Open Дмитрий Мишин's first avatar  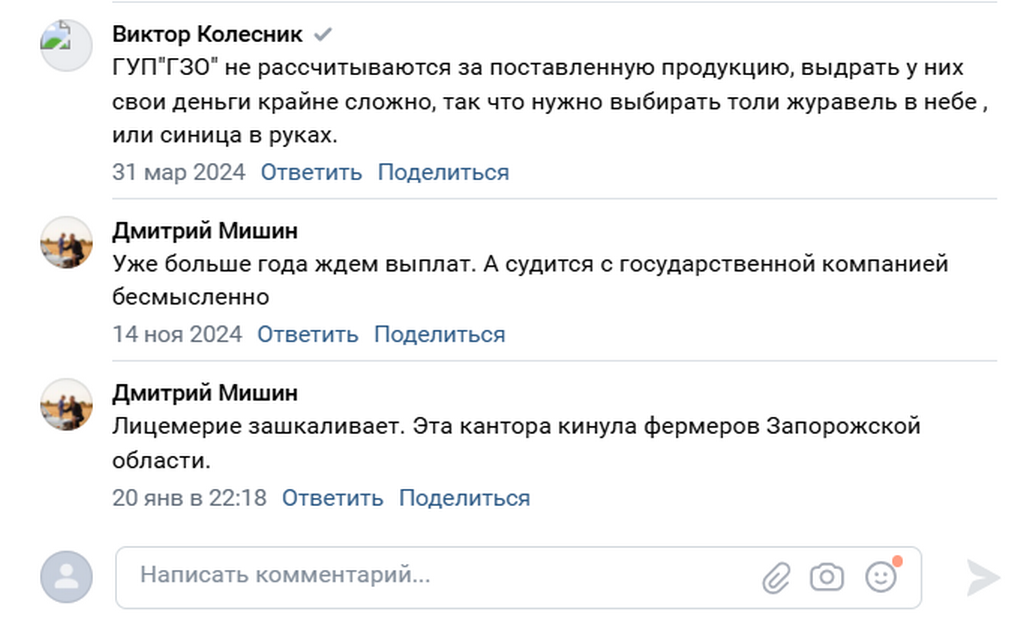coord(65,240)
